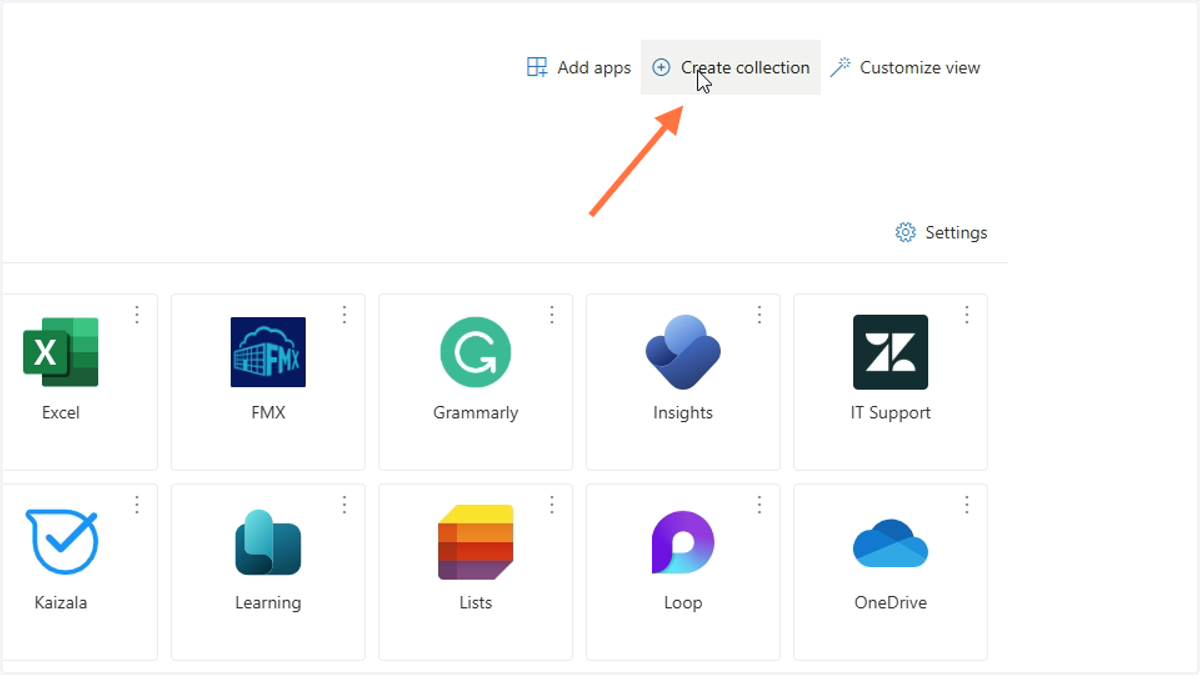Open the more options menu for Insights
The width and height of the screenshot is (1200, 675).
[x=759, y=315]
